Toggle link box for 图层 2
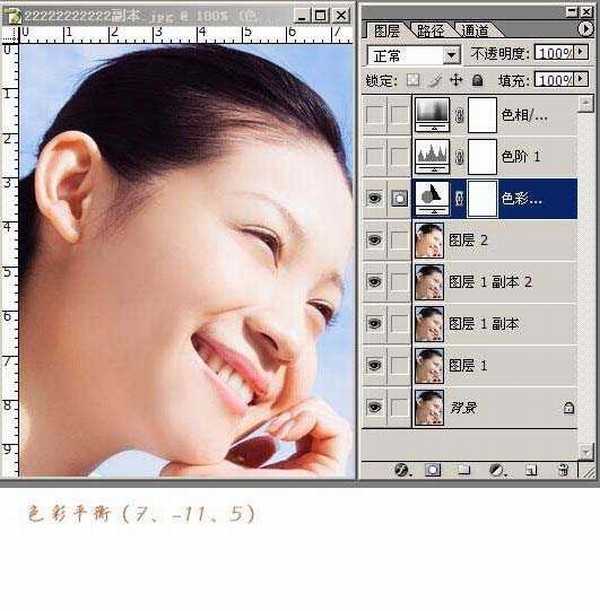This screenshot has width=600, height=611. tap(399, 240)
